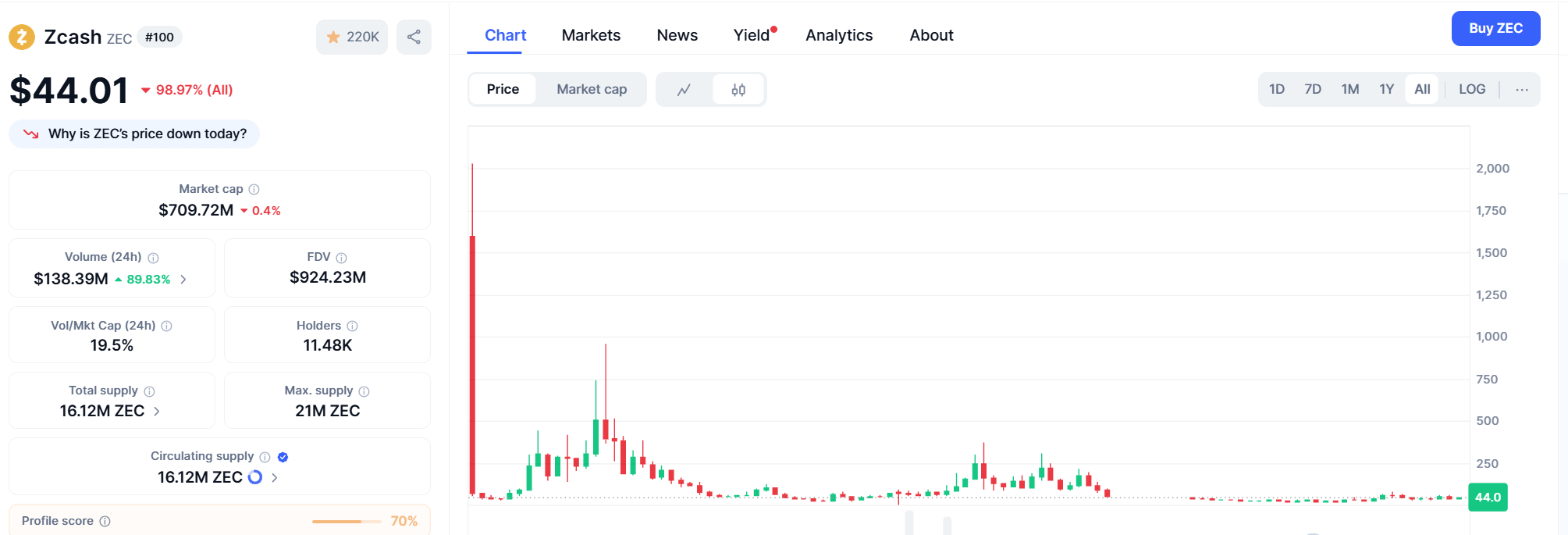
Task: Click the #100 rank badge
Action: pos(159,37)
